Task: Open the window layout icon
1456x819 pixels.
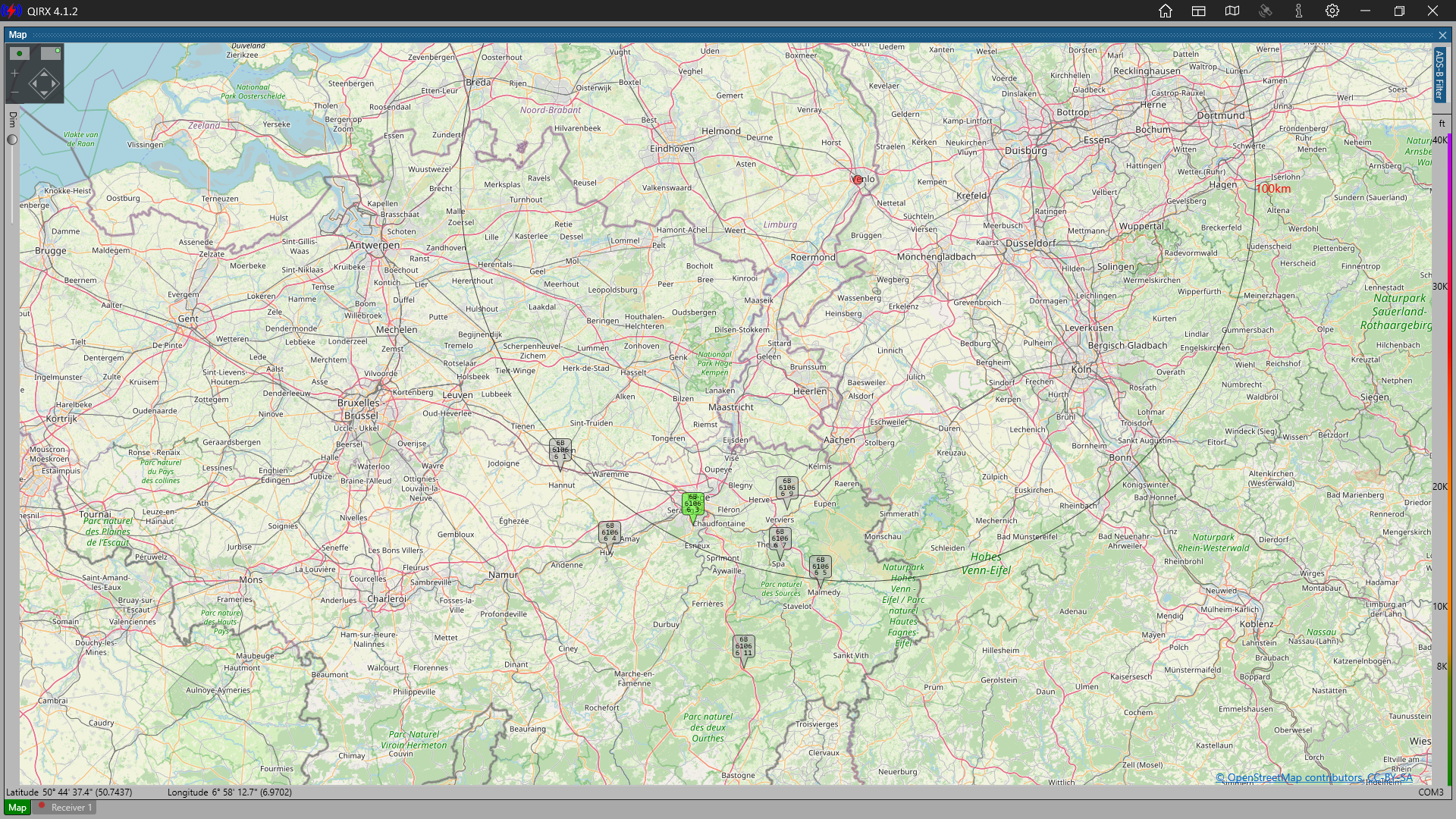Action: click(1199, 11)
